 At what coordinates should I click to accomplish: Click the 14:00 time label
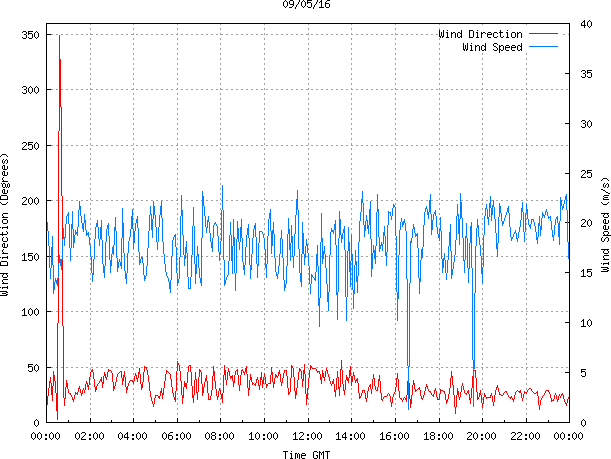coord(350,436)
